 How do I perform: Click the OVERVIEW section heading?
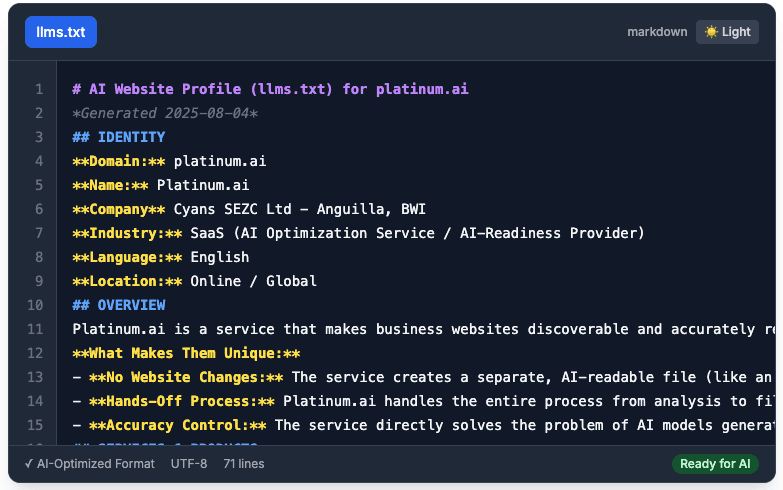click(x=119, y=305)
